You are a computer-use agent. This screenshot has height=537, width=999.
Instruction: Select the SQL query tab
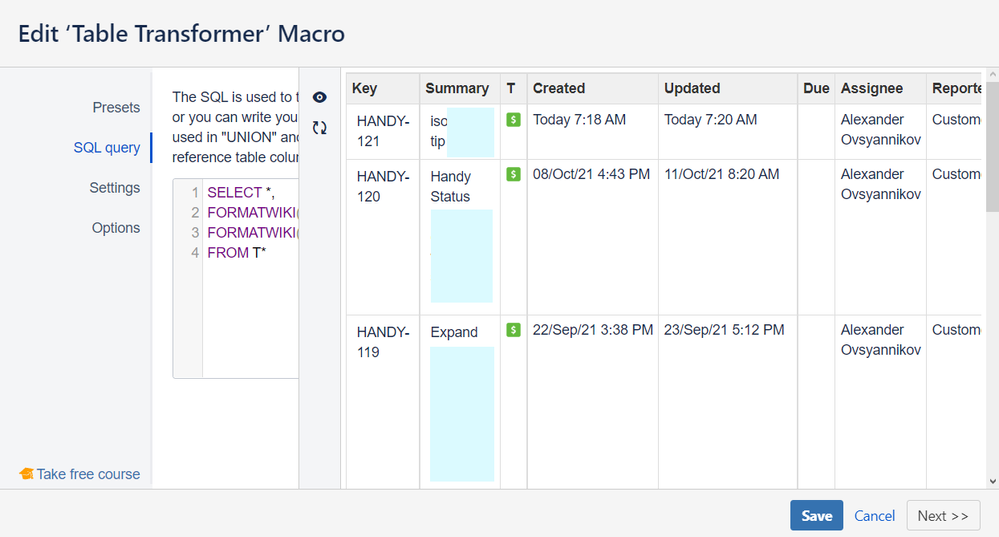point(107,147)
